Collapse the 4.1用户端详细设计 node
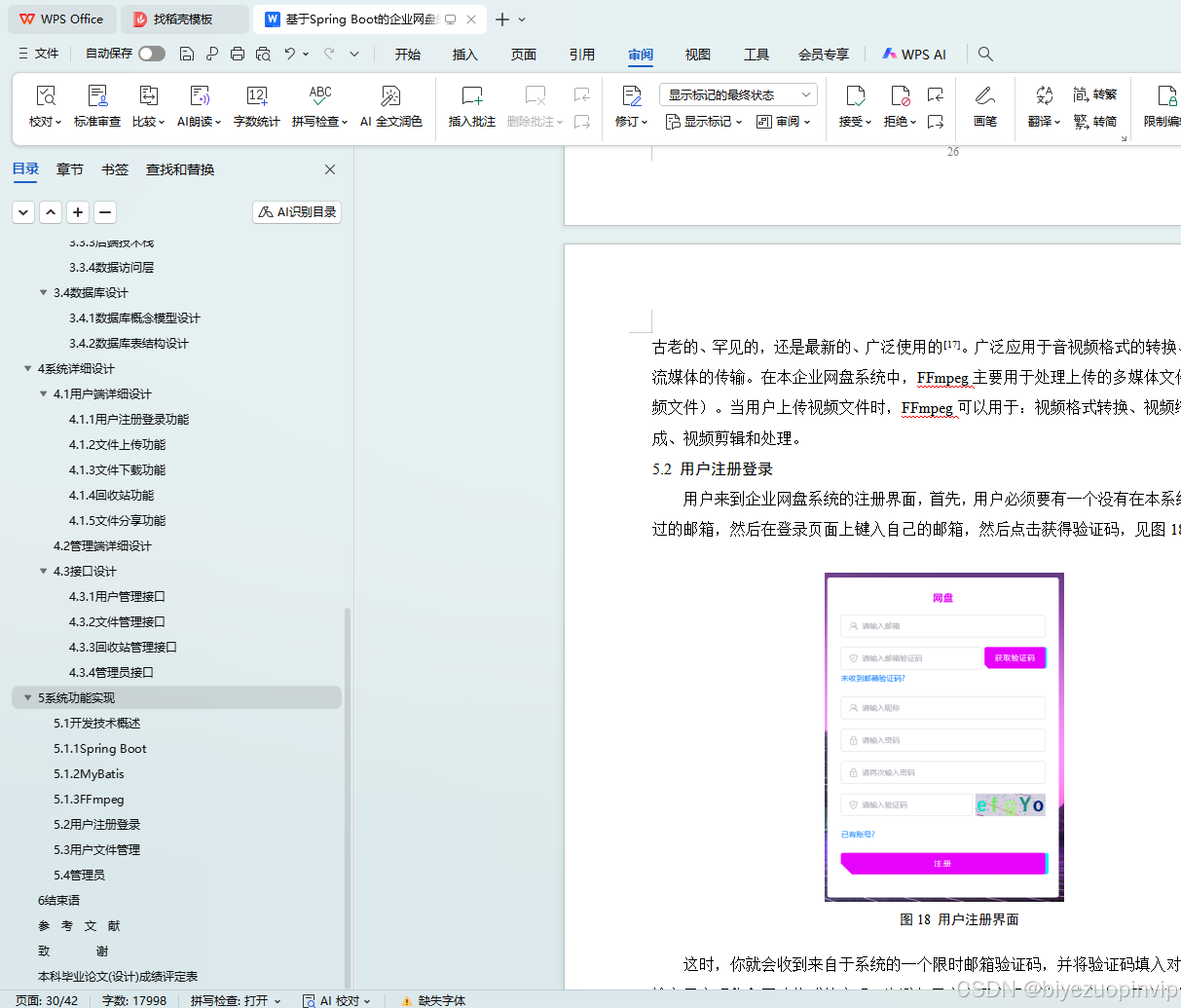 (43, 393)
